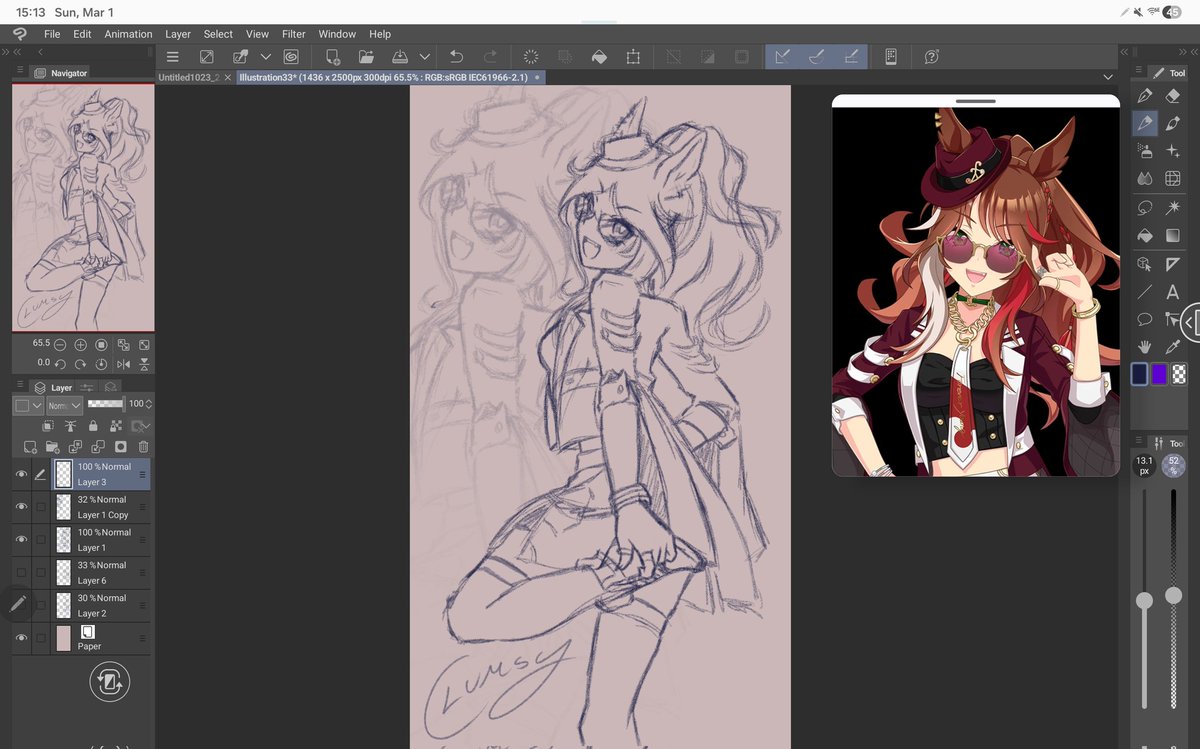Hide Layer 3 visibility eye
Image resolution: width=1200 pixels, height=749 pixels.
(x=21, y=474)
